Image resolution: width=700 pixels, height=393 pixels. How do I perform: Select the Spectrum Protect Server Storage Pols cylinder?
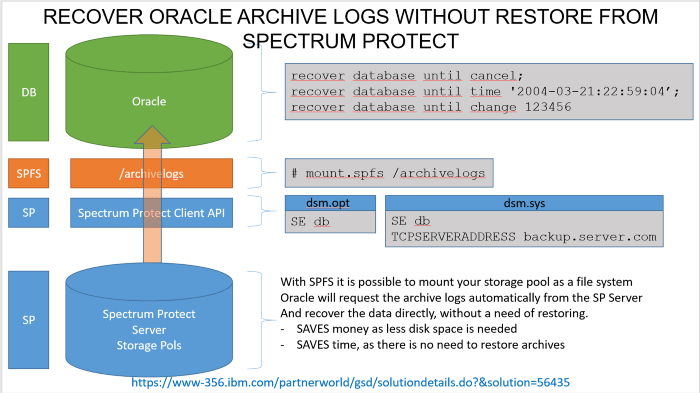[x=149, y=320]
